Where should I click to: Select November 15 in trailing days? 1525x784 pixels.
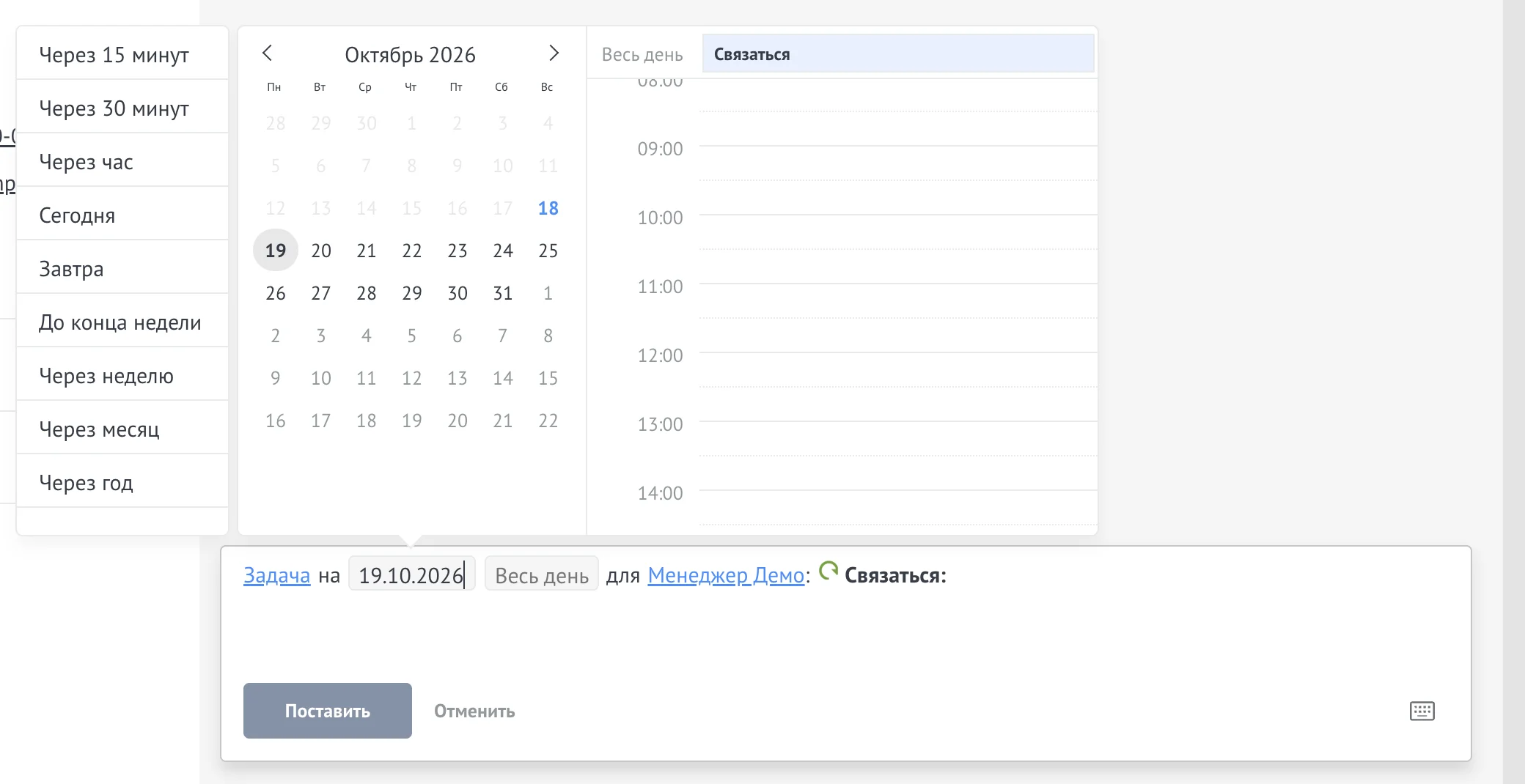pos(548,378)
